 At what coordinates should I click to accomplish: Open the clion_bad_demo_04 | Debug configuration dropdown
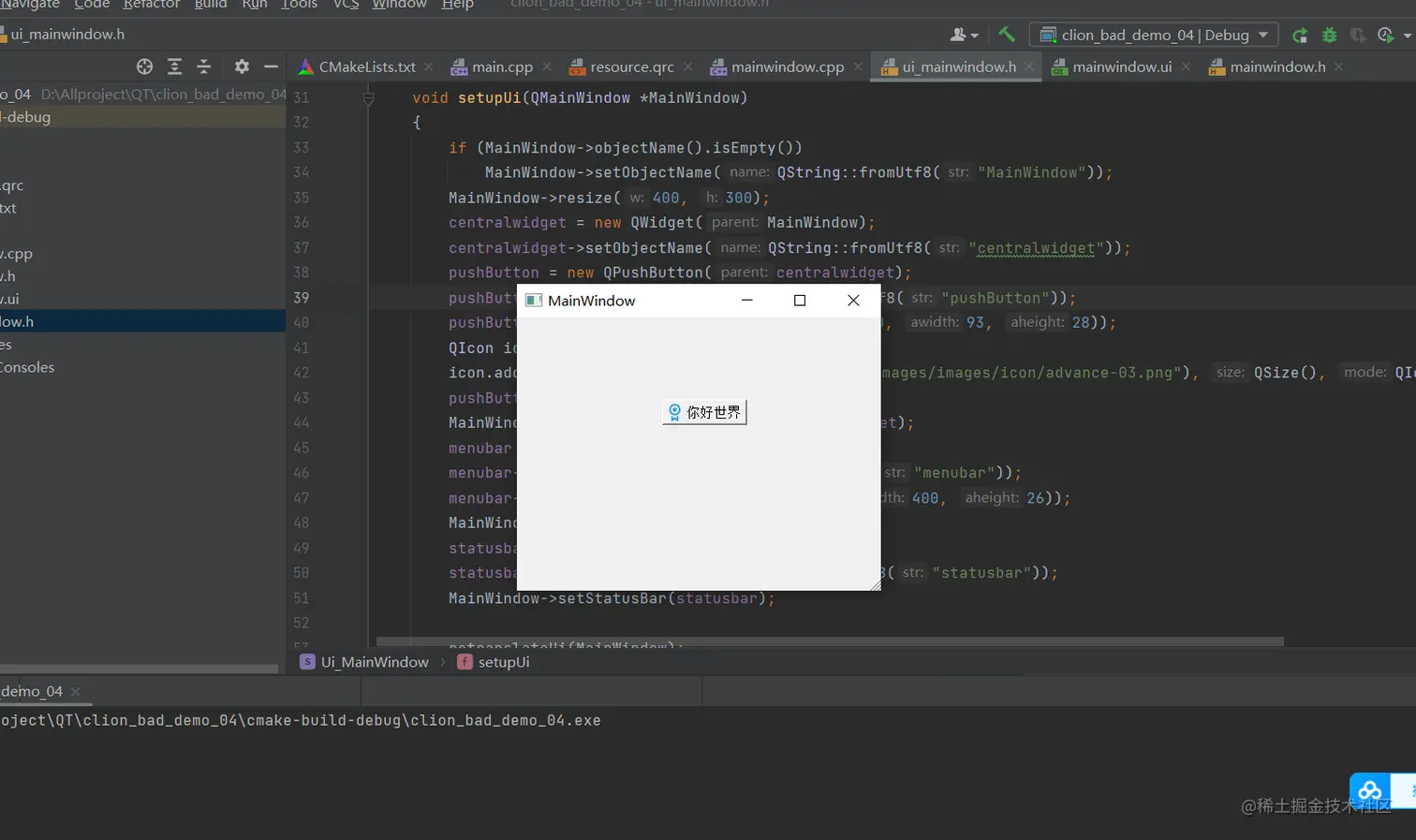click(1154, 35)
